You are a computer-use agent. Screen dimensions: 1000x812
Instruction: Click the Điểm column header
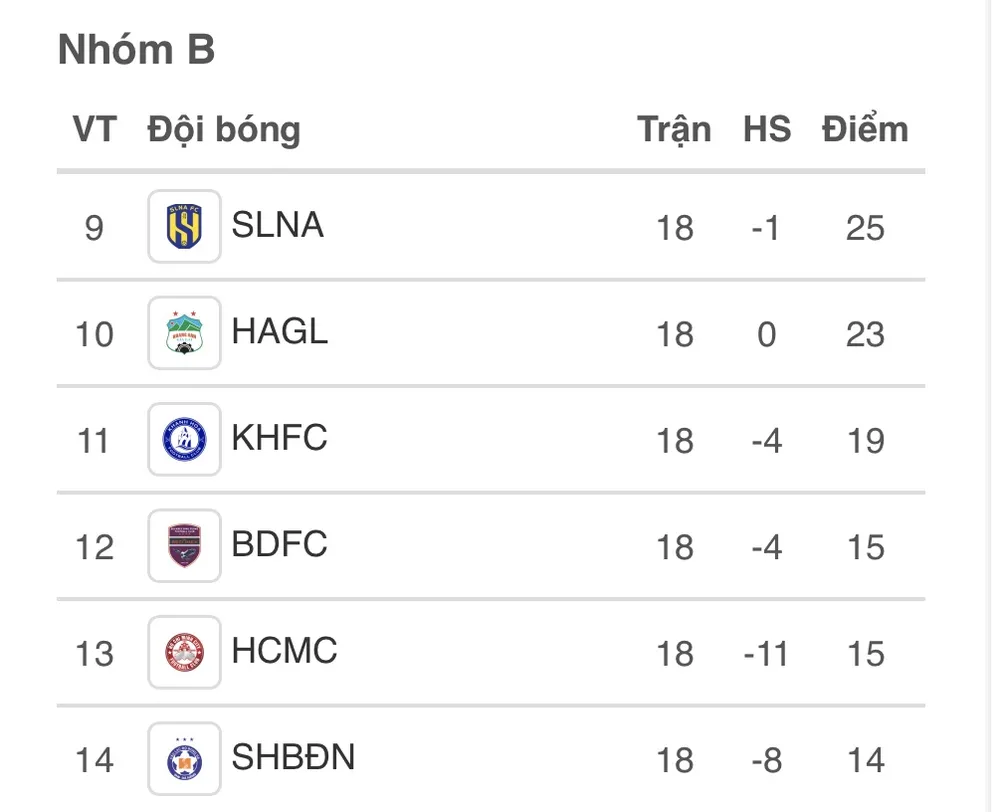pyautogui.click(x=865, y=130)
